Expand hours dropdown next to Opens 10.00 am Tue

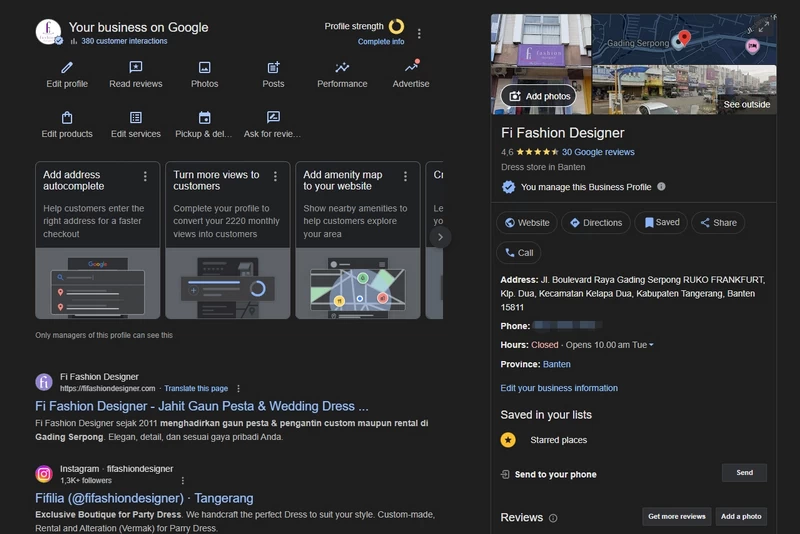651,345
